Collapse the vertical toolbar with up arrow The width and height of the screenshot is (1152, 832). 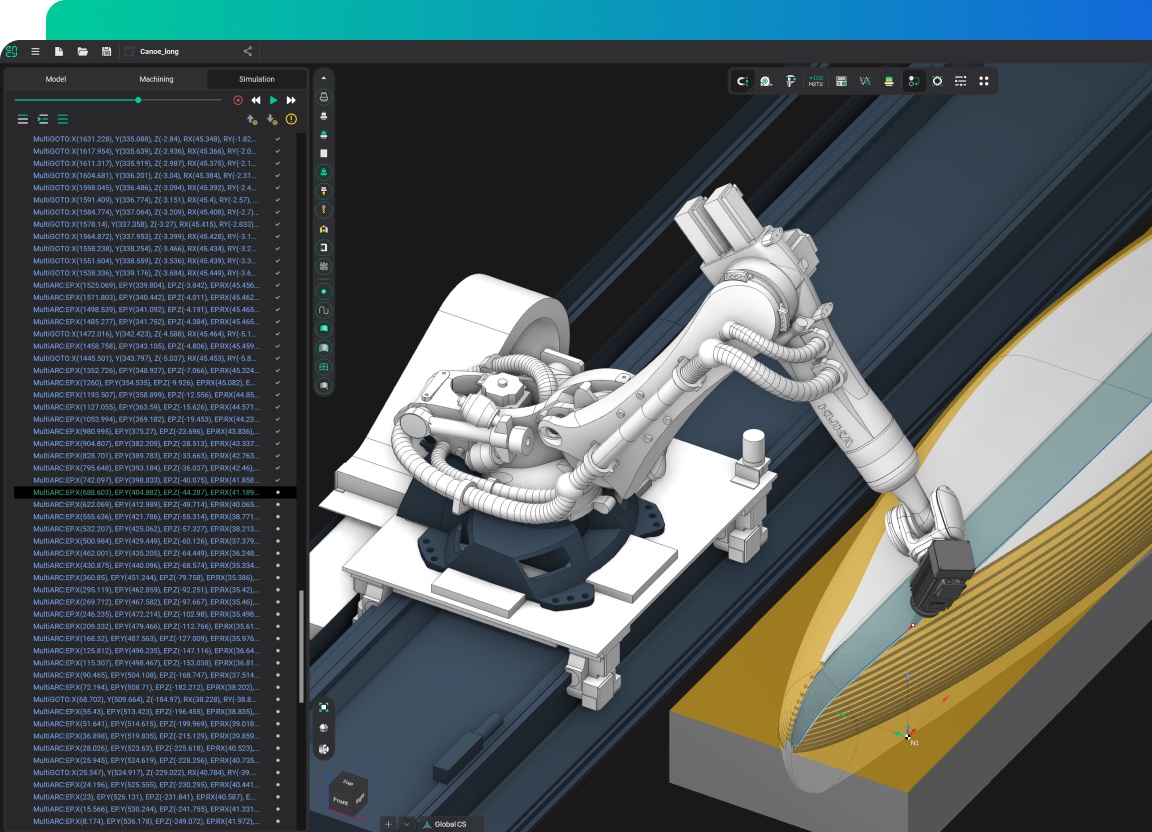coord(324,78)
